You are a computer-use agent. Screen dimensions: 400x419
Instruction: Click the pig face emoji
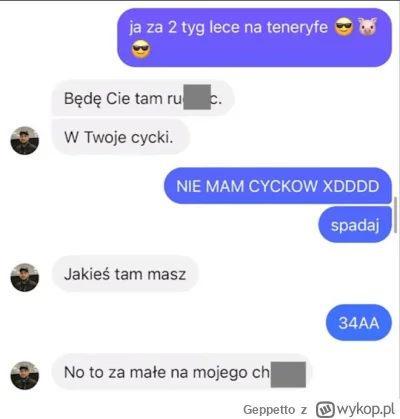[x=367, y=27]
